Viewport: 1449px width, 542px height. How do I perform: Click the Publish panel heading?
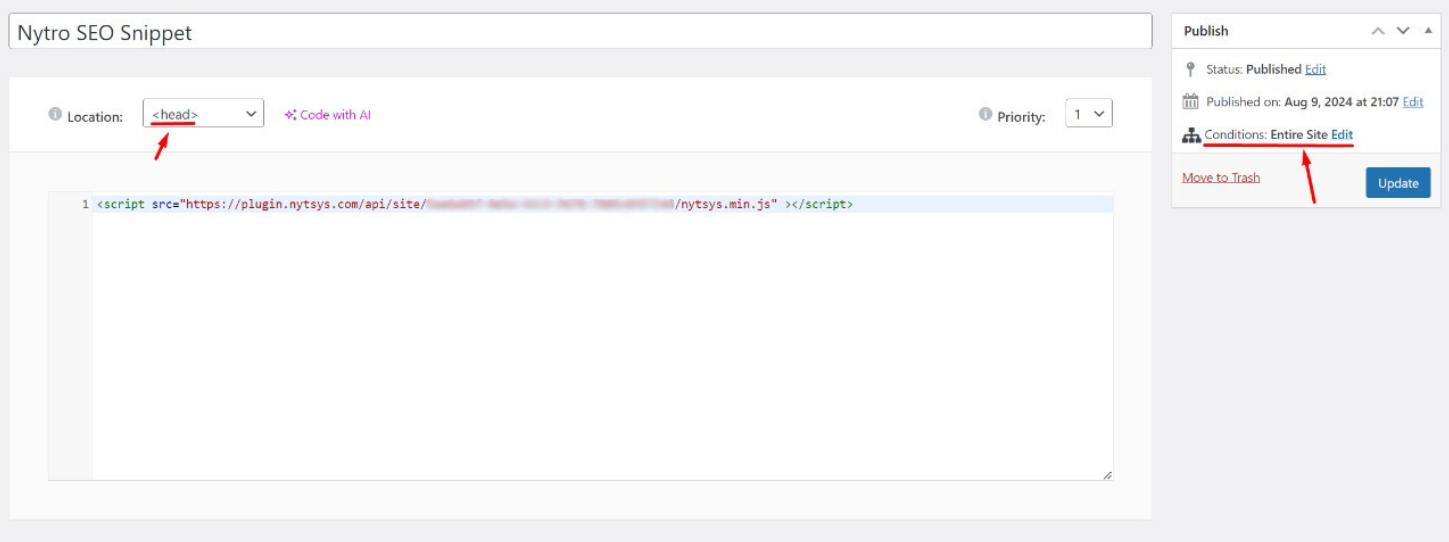(1206, 31)
